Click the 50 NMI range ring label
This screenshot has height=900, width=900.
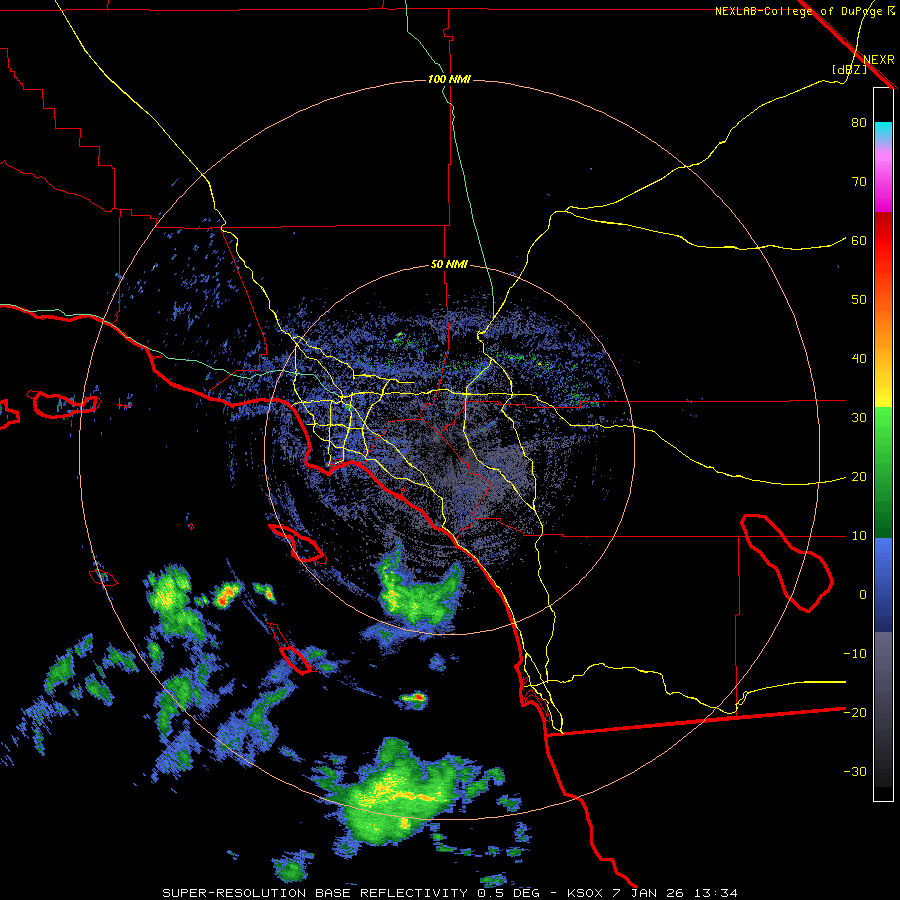click(x=449, y=265)
